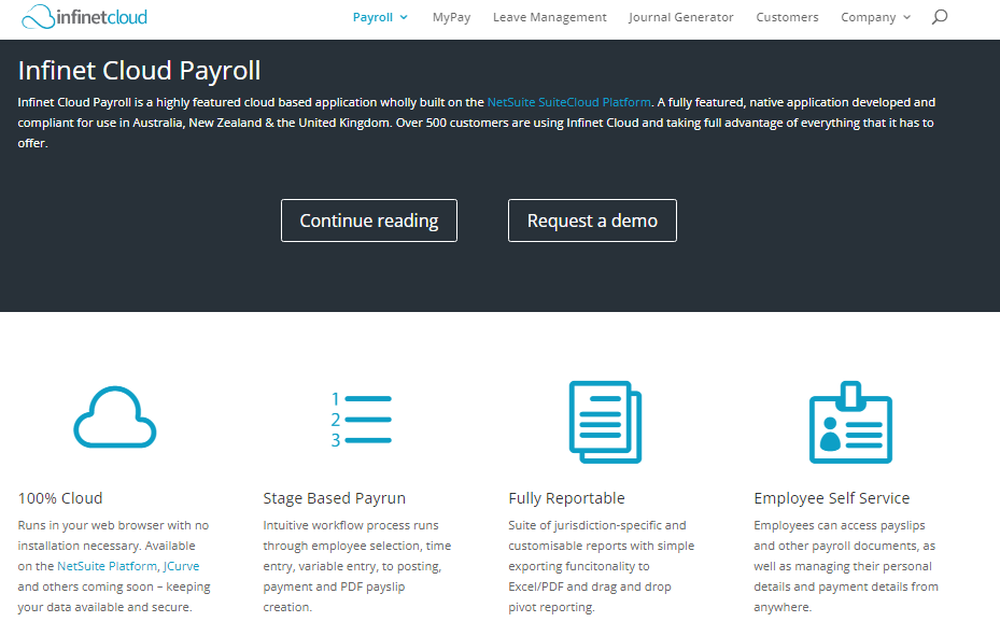
Task: Click the ID badge icon for Employee Self Service
Action: (x=851, y=422)
